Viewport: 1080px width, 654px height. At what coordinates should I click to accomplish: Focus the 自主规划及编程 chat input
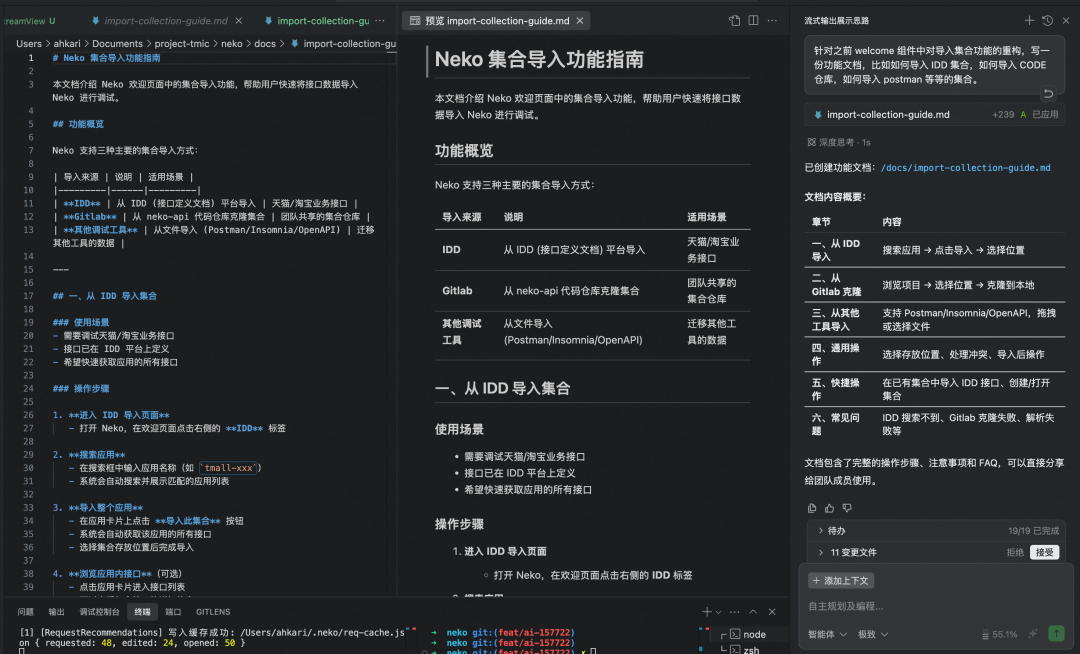click(x=933, y=606)
